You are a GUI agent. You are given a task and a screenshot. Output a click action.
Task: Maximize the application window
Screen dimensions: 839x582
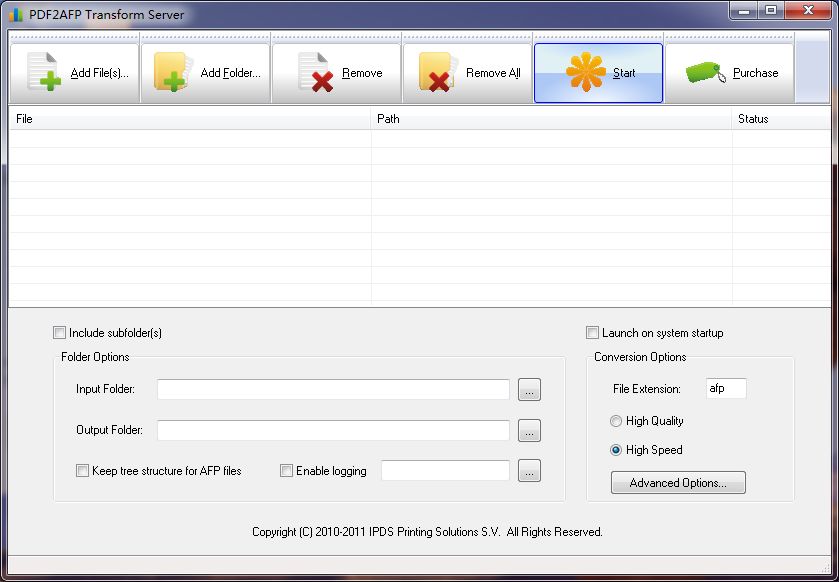tap(771, 10)
